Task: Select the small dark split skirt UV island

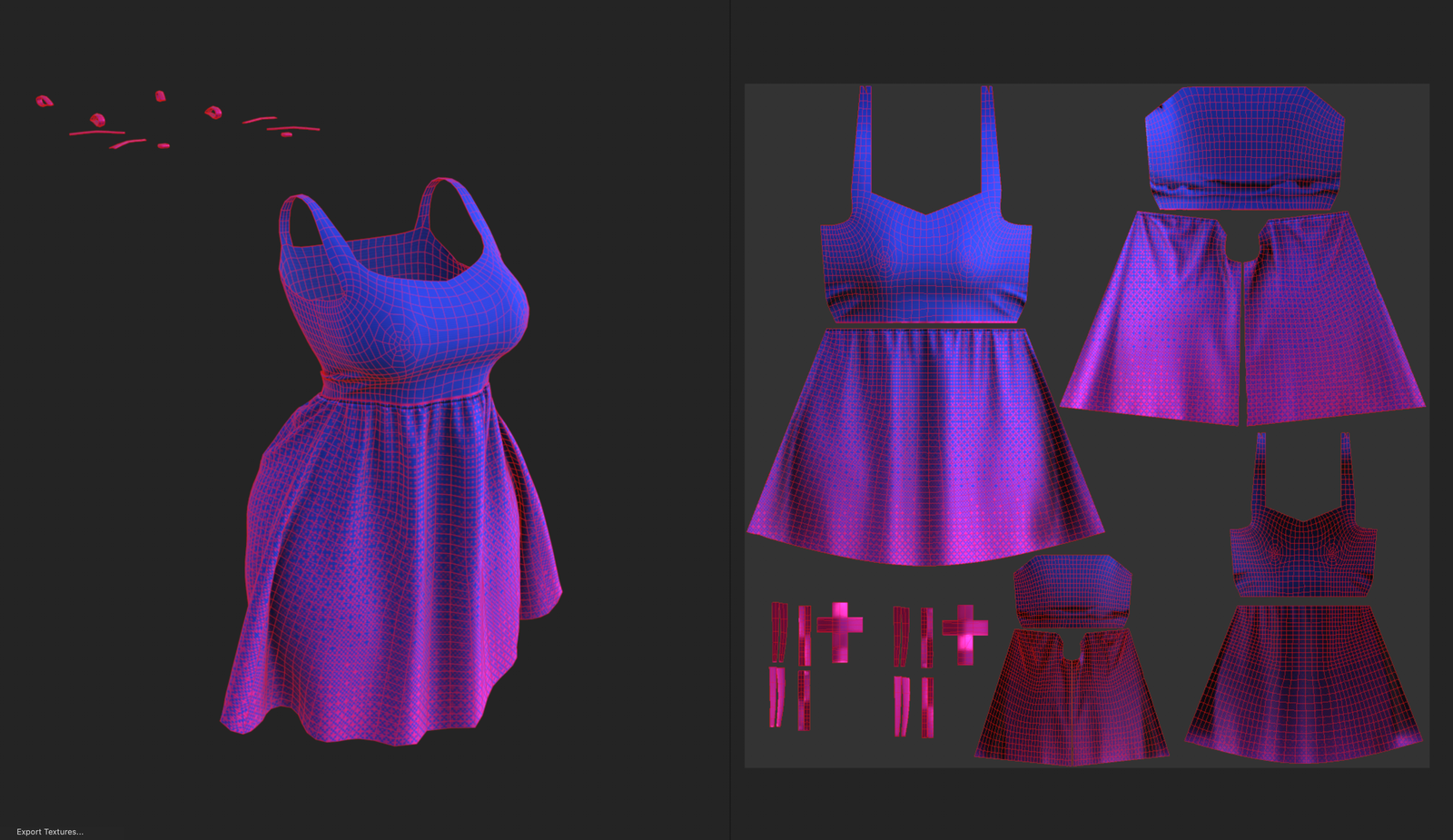Action: tap(1072, 699)
